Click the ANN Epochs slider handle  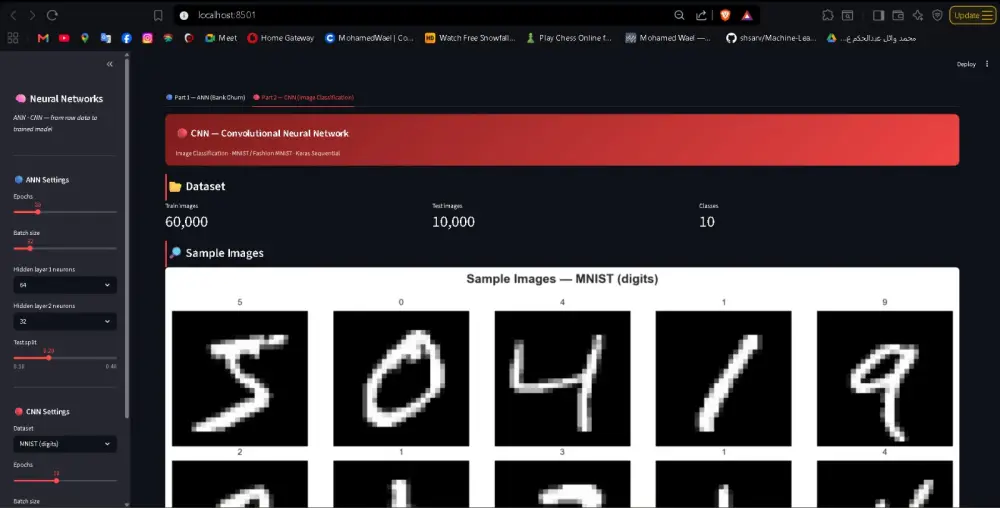[x=38, y=212]
